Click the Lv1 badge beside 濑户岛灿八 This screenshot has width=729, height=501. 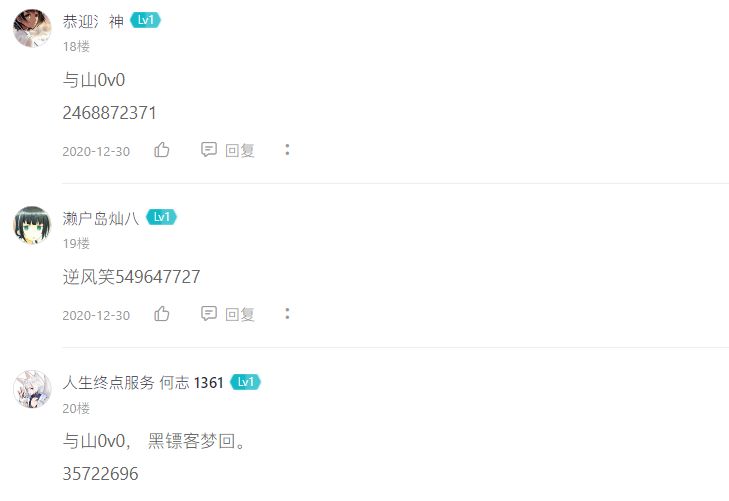[x=161, y=217]
